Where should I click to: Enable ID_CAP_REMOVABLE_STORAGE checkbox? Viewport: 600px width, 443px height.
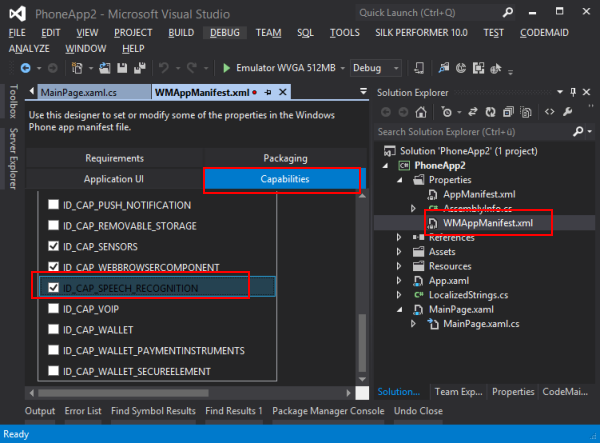[x=54, y=225]
